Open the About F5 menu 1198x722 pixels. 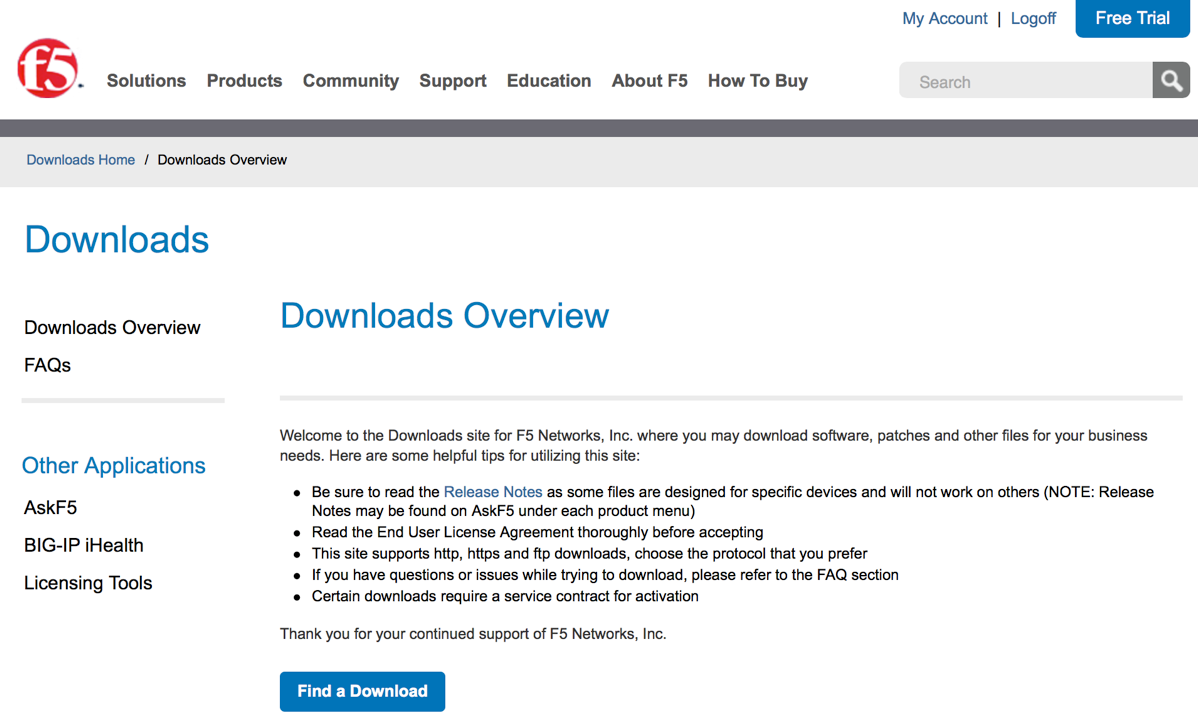[x=649, y=81]
